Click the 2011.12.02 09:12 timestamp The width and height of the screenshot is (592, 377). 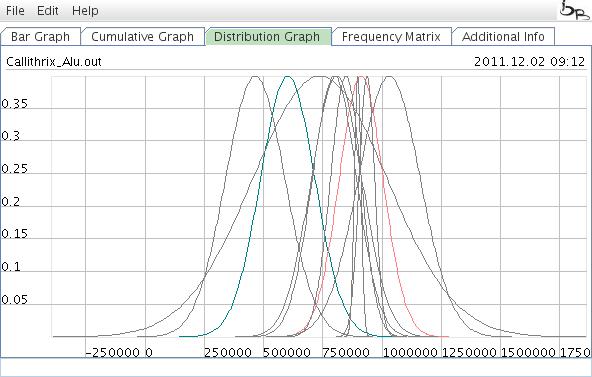point(529,62)
